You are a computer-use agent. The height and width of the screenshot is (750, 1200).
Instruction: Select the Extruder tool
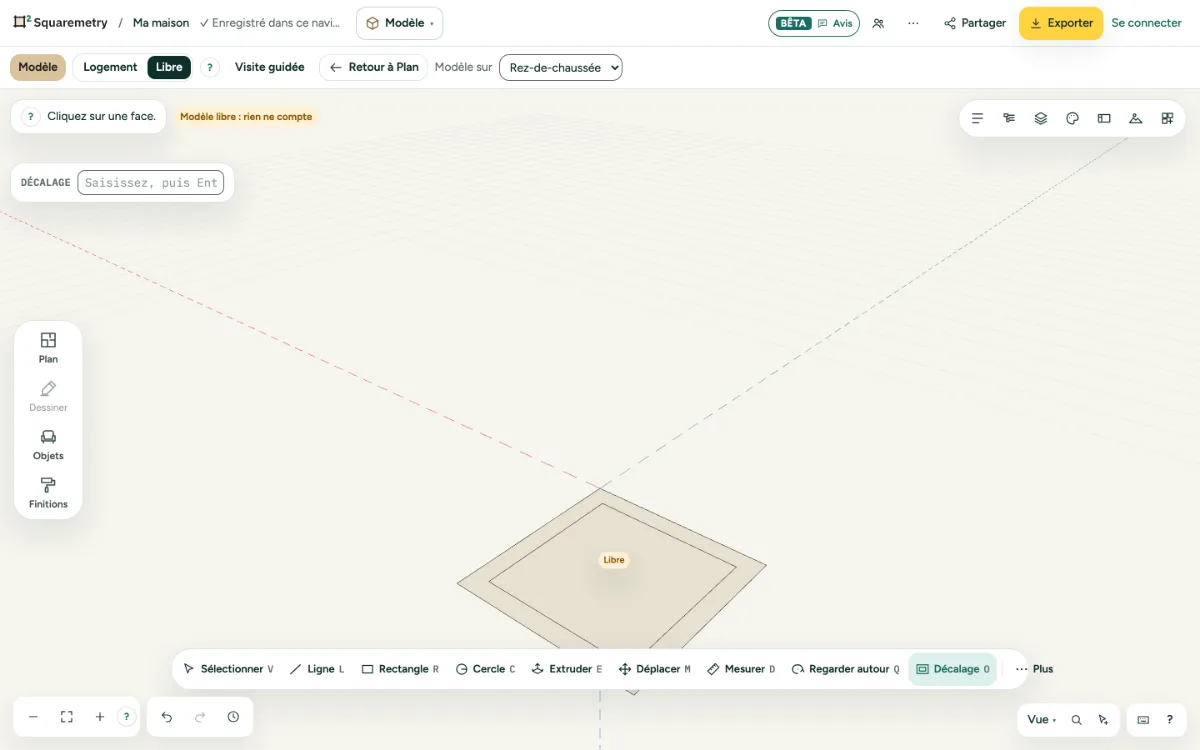(x=567, y=669)
